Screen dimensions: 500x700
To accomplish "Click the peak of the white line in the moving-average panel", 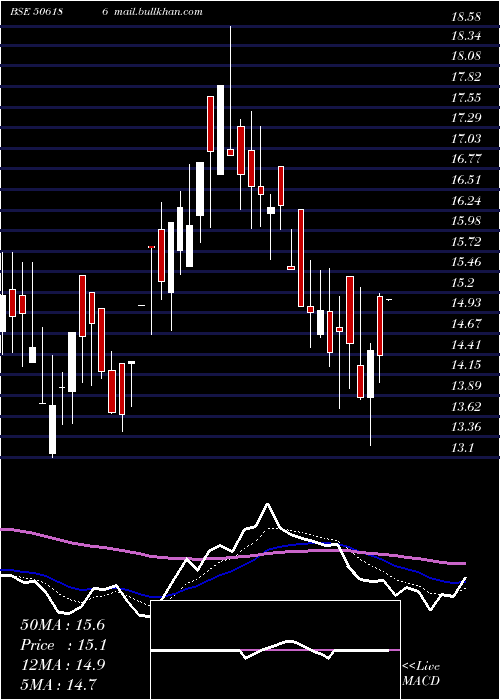I will click(267, 504).
